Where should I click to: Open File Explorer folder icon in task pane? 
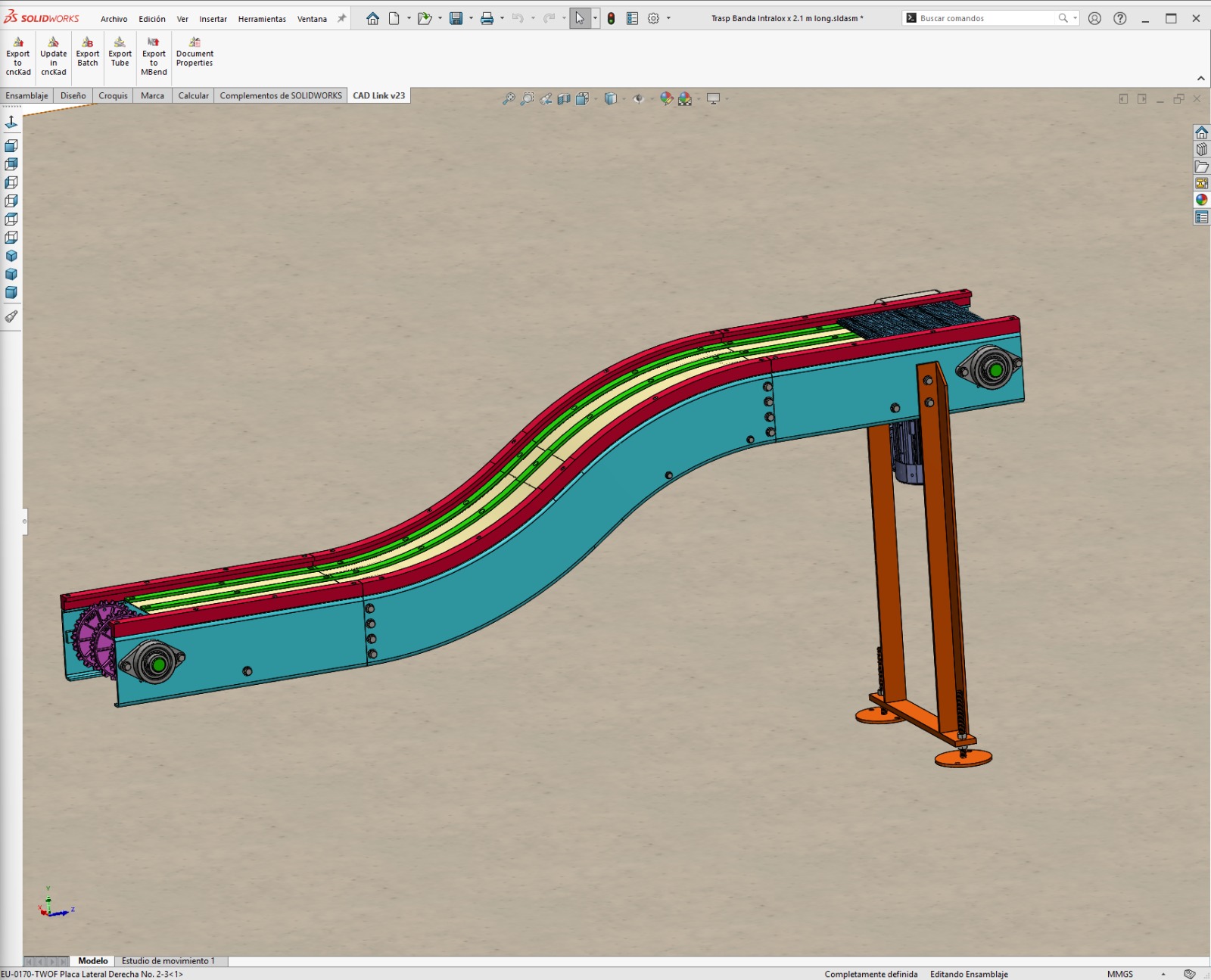(x=1201, y=166)
